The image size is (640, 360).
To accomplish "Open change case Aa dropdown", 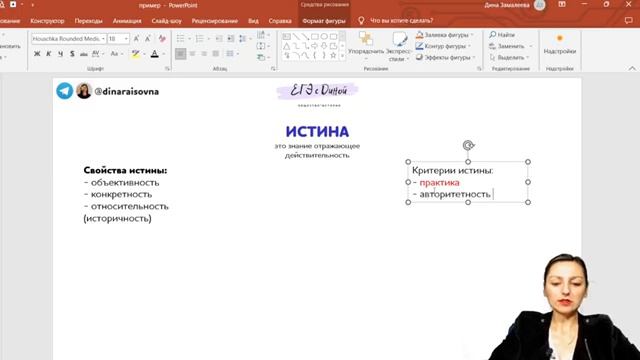I will (x=116, y=54).
